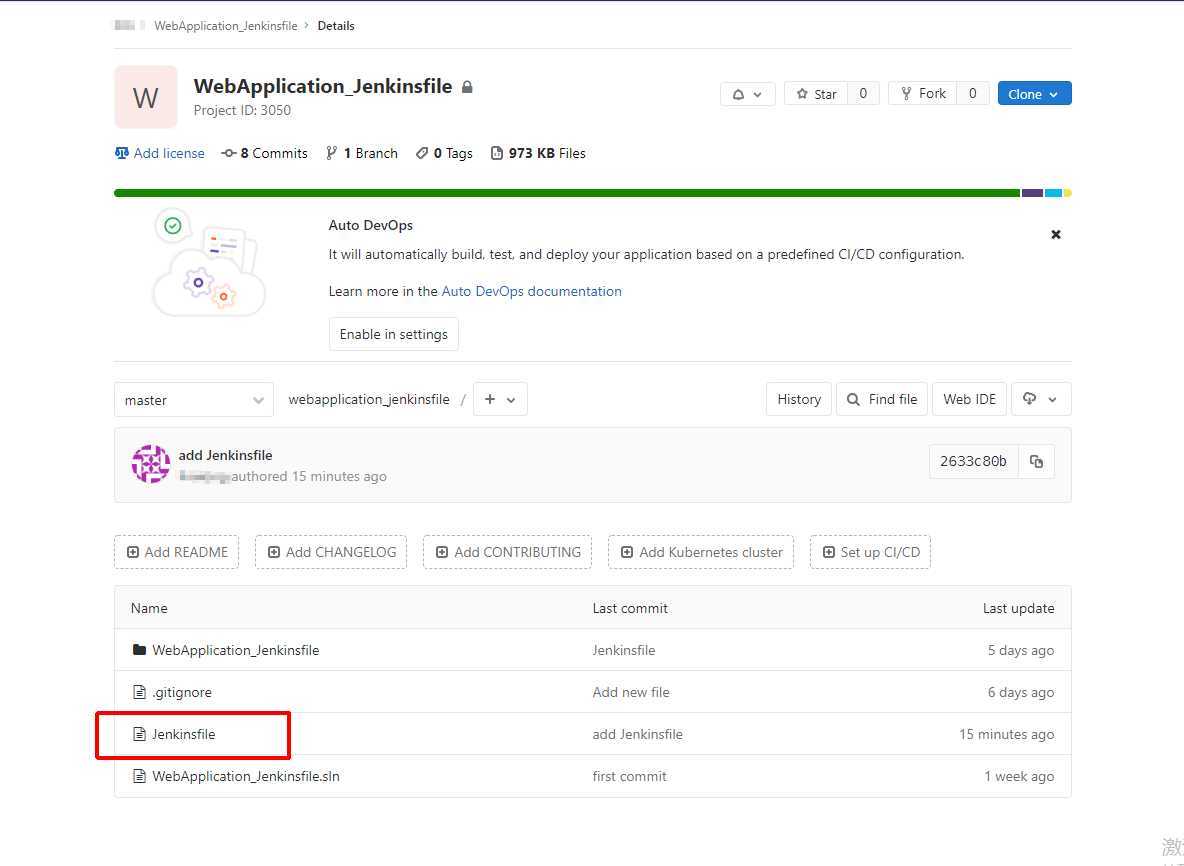The image size is (1184, 866).
Task: Click the star count of 0
Action: point(863,94)
